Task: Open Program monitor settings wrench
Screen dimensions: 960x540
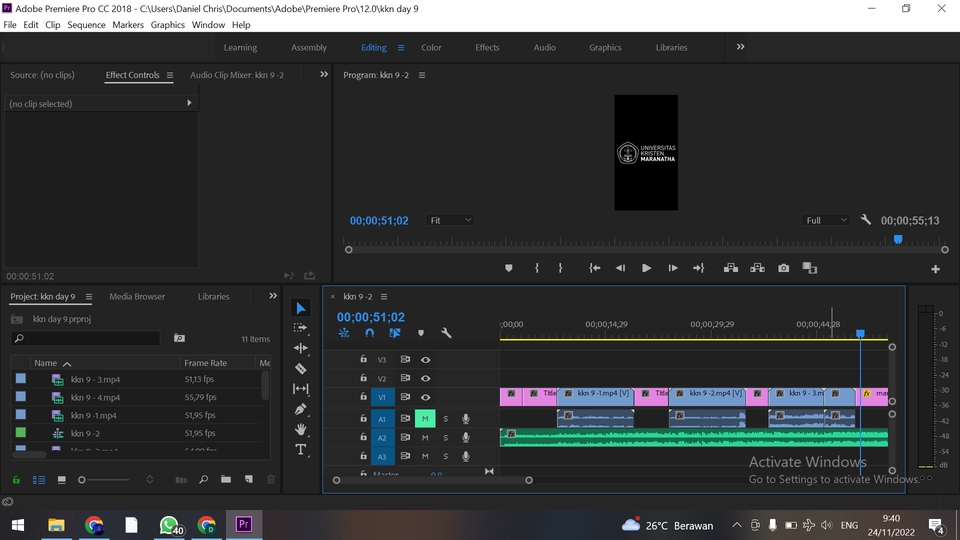Action: (865, 219)
